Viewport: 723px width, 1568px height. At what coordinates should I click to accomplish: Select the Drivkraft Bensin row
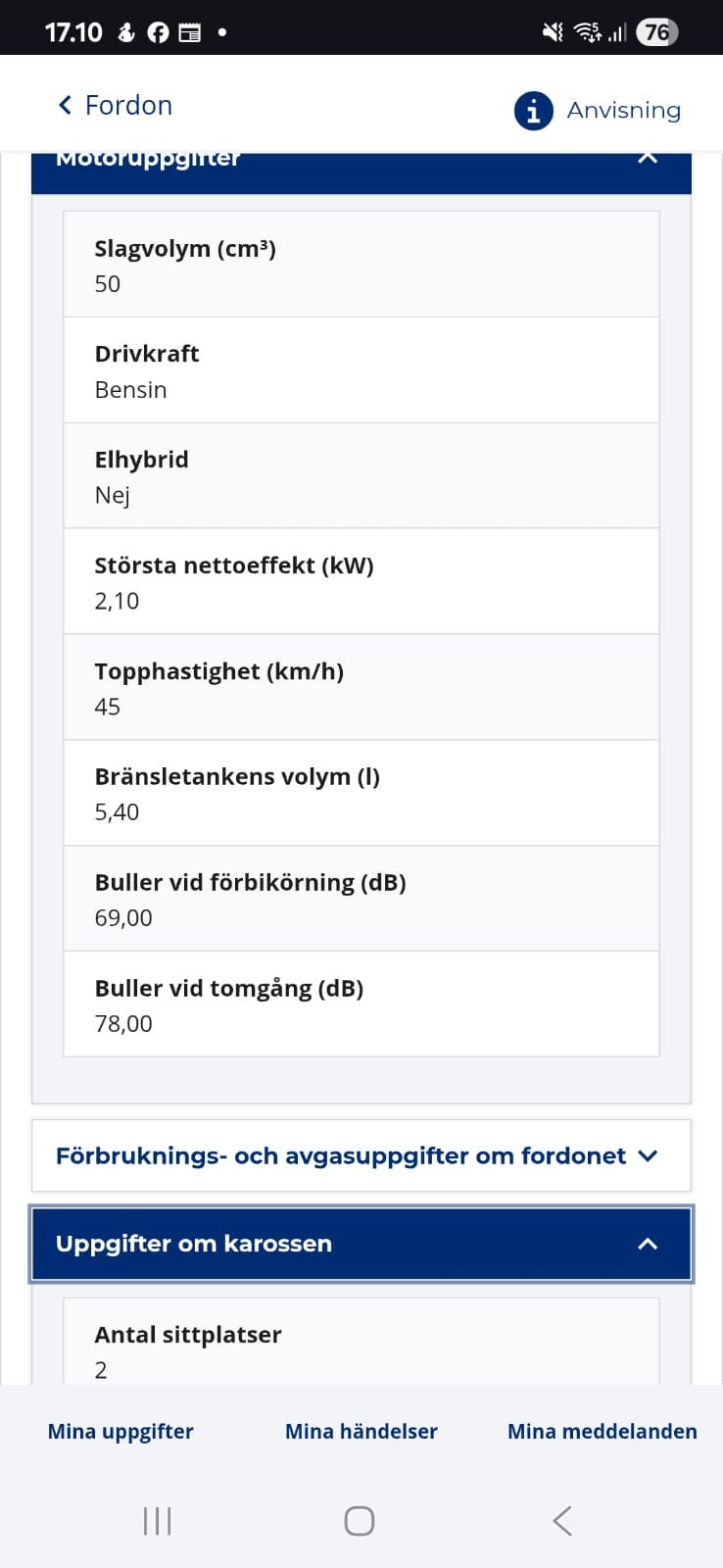tap(361, 370)
